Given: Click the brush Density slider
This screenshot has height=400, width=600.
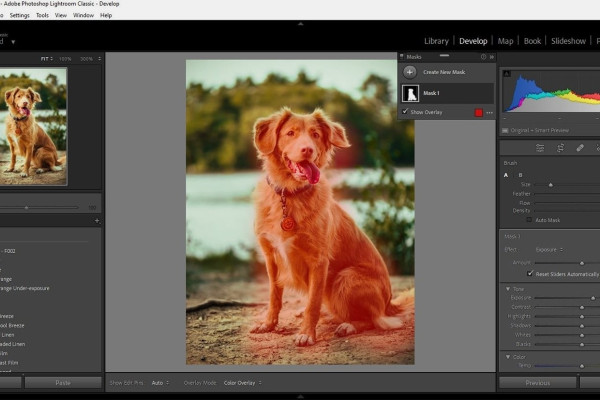Looking at the screenshot, I should [567, 211].
